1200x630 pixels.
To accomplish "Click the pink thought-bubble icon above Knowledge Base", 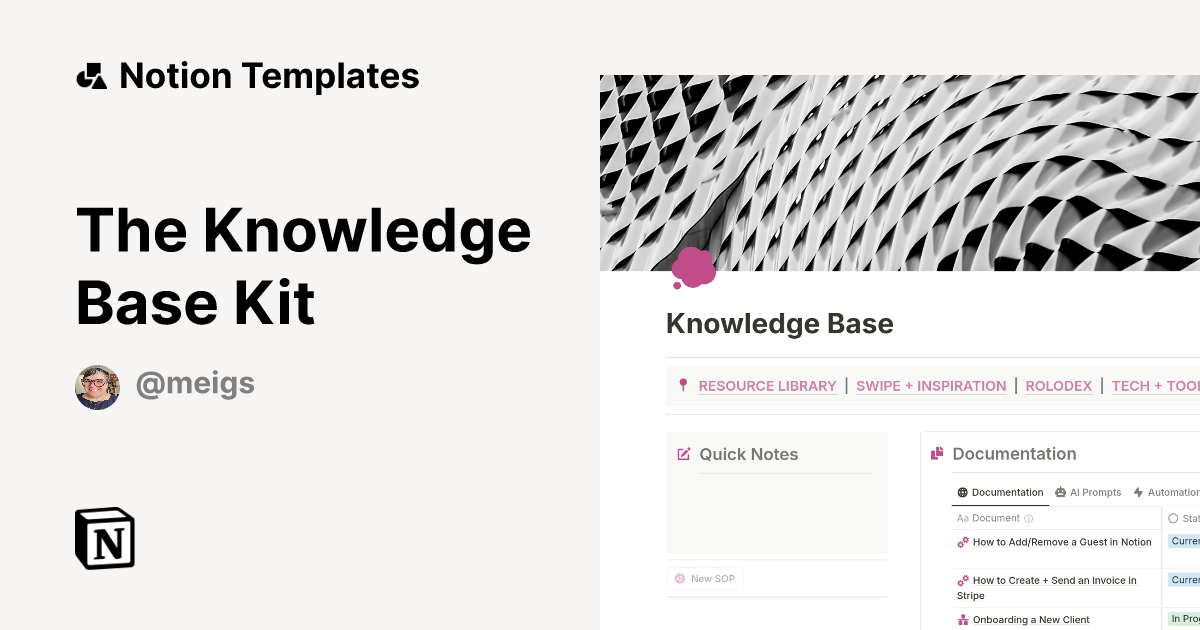I will coord(695,266).
